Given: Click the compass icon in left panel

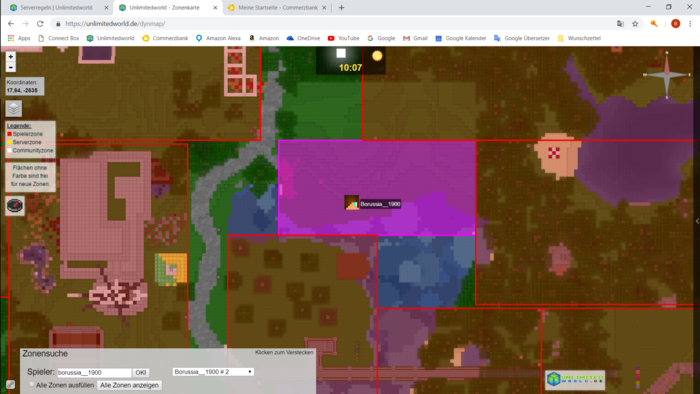Looking at the screenshot, I should pyautogui.click(x=15, y=205).
